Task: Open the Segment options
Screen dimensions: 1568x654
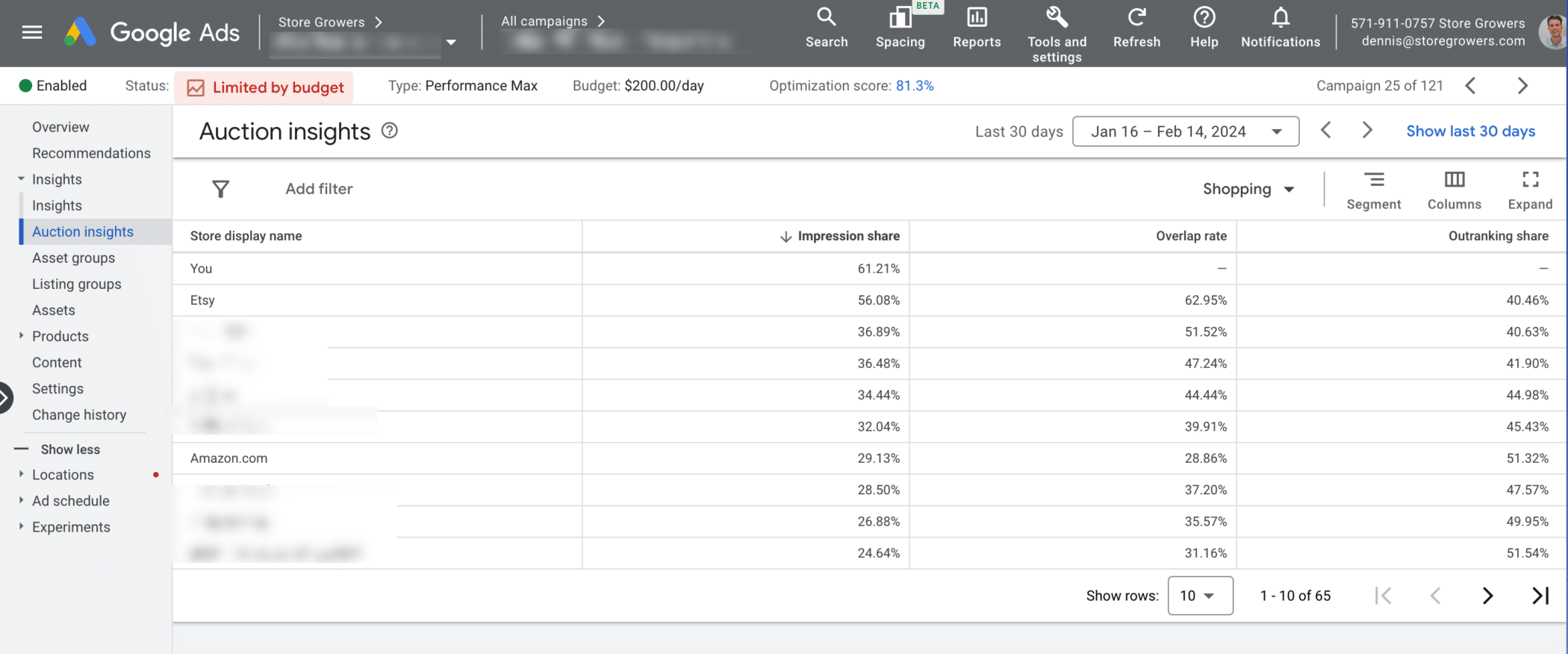Action: [1374, 190]
